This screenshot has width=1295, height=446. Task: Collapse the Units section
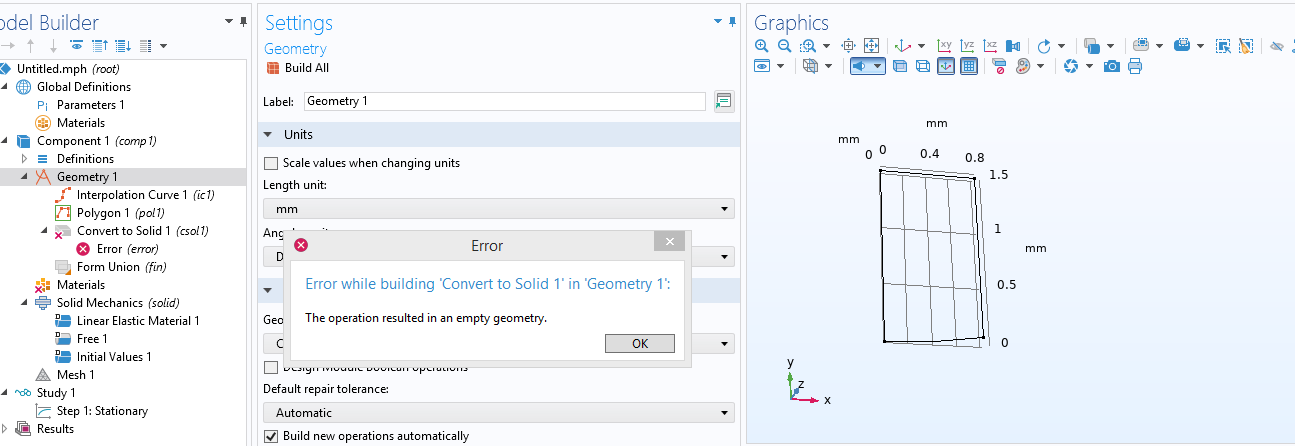click(268, 135)
